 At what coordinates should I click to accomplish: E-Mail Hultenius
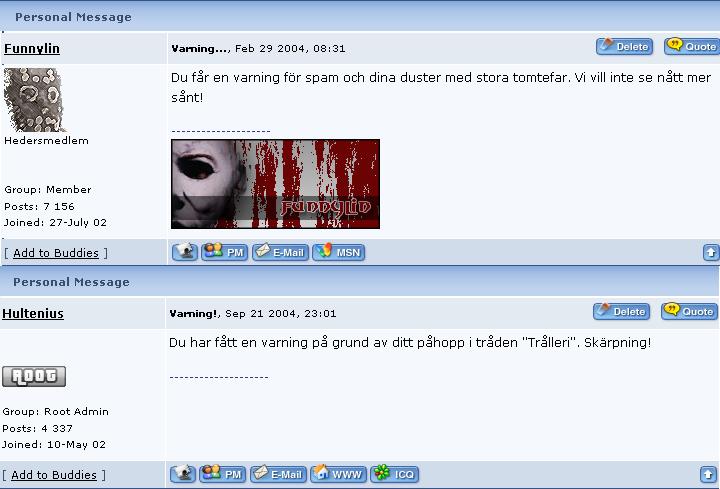tap(278, 474)
